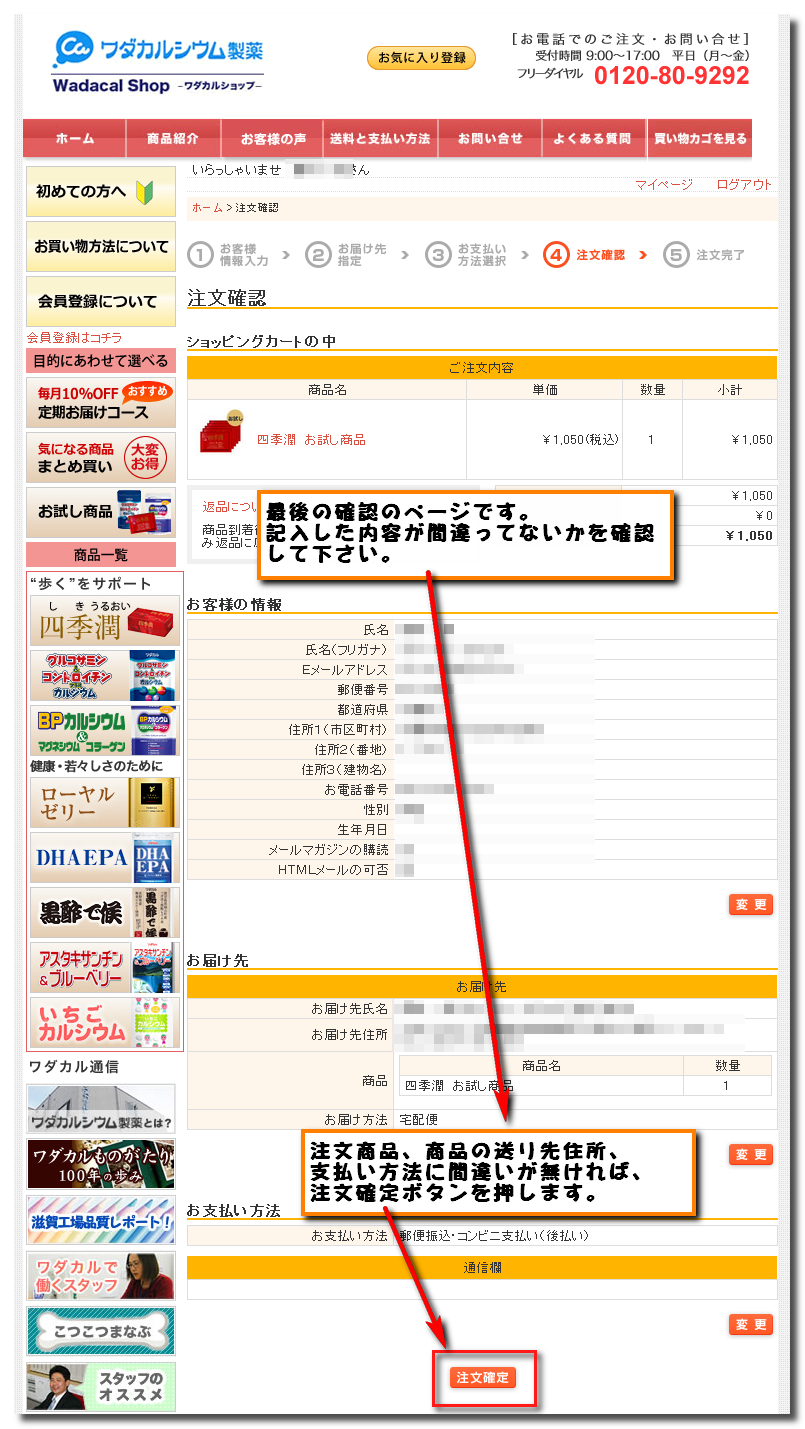
Task: Open the スタッフのオススメ banner
Action: tap(101, 1386)
